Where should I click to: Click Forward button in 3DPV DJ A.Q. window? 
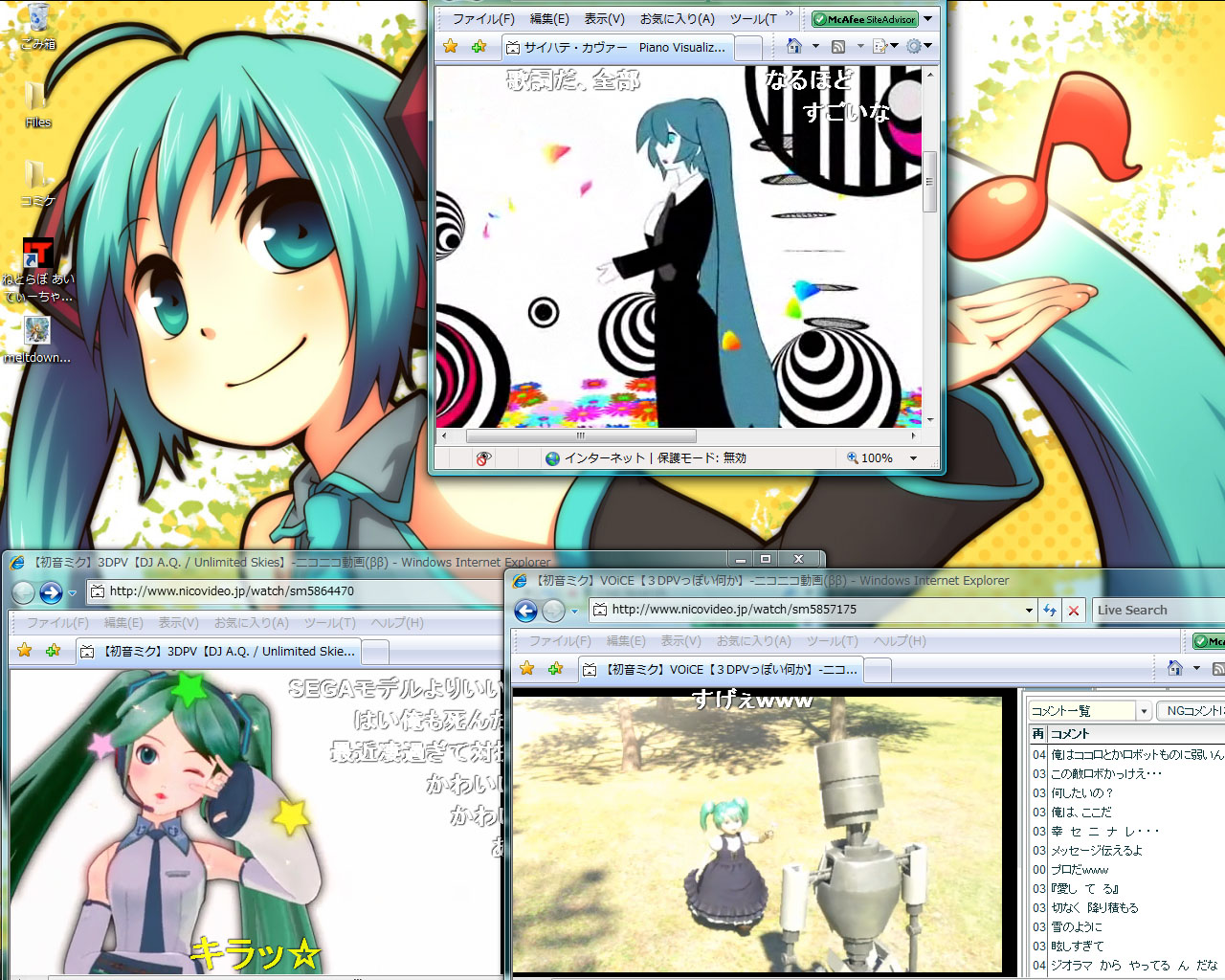click(x=51, y=592)
